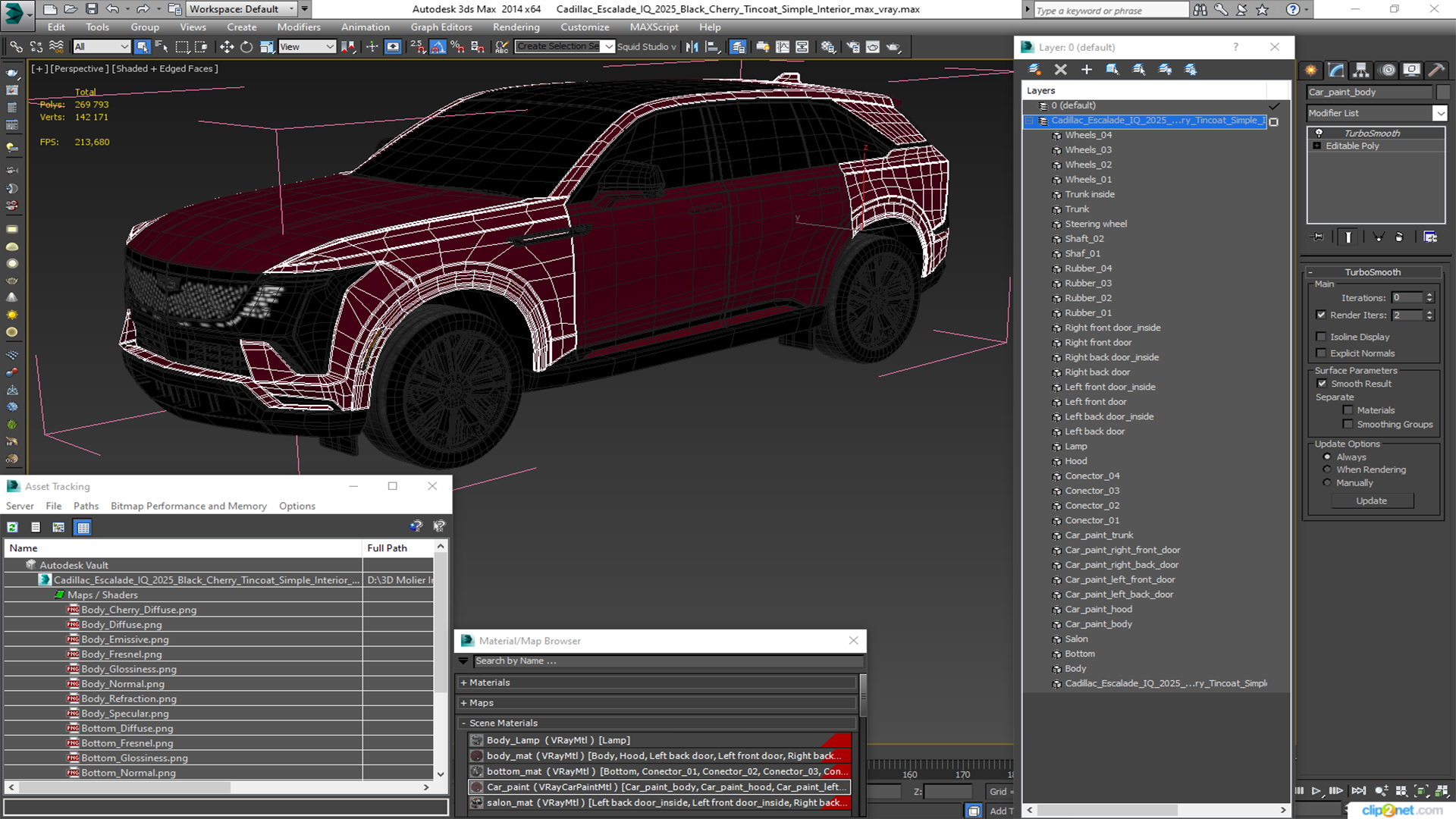Click the Pin Stack icon
Screen dimensions: 1456x819
click(1318, 237)
